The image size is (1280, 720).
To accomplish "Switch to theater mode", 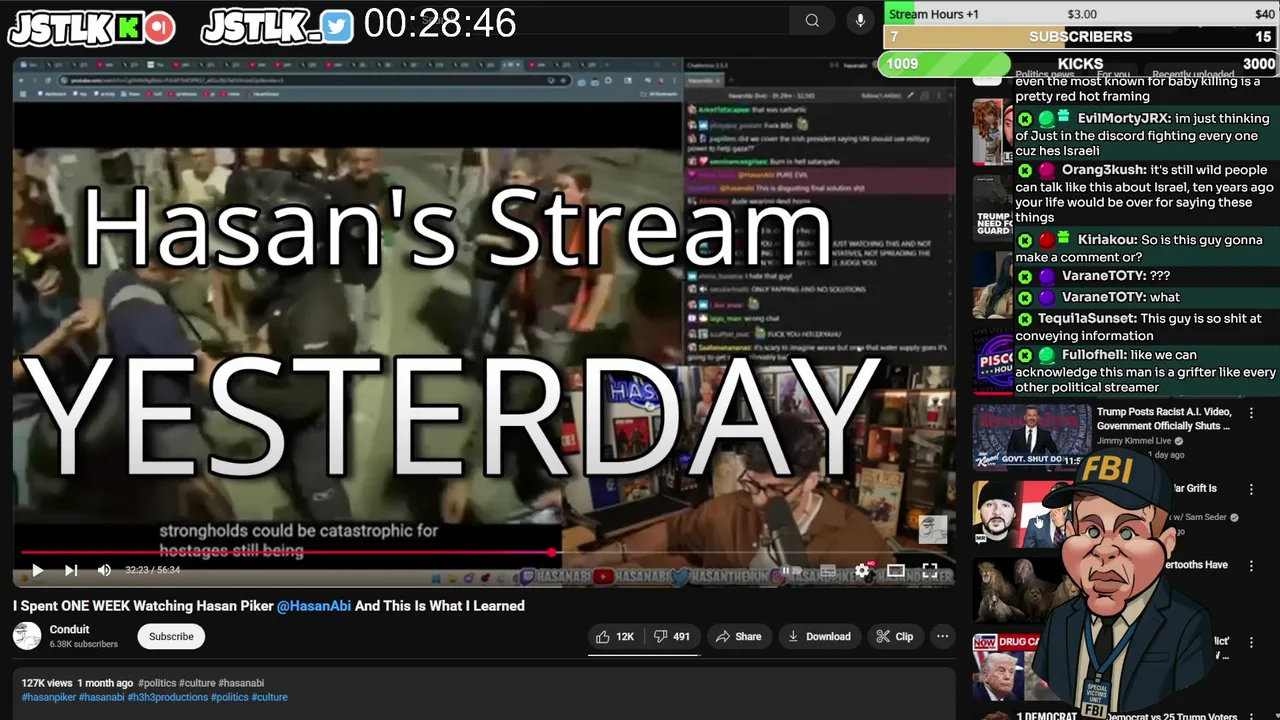I will pos(896,571).
